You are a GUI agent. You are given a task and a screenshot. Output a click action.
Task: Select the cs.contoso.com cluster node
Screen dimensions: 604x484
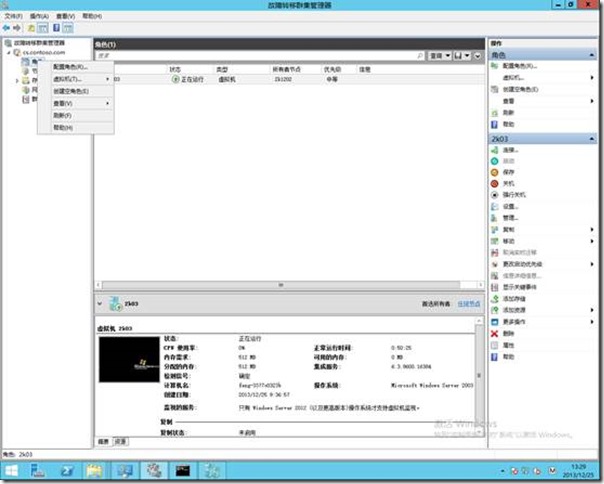pos(44,52)
